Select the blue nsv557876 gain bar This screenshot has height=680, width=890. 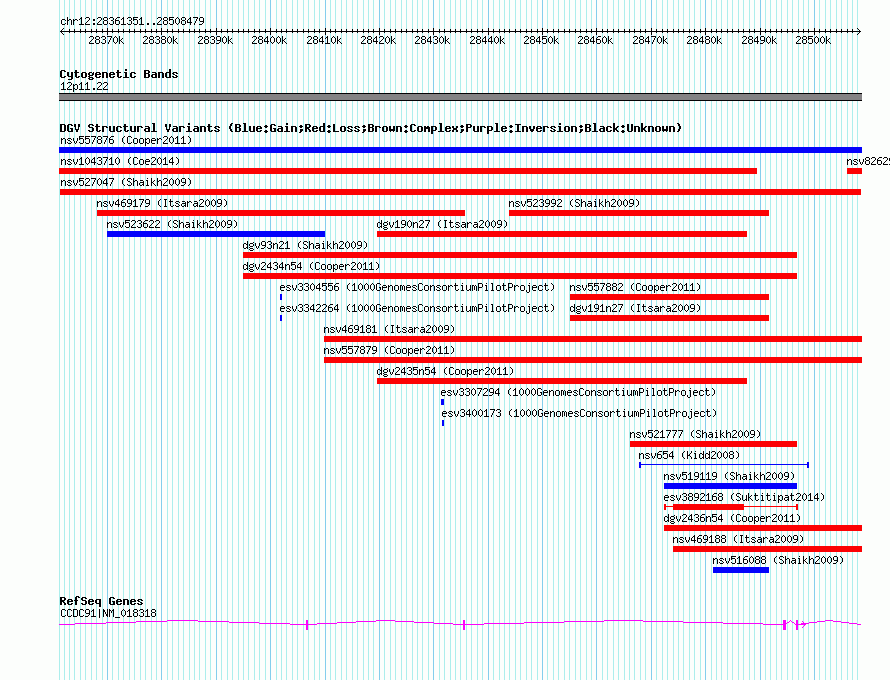460,150
